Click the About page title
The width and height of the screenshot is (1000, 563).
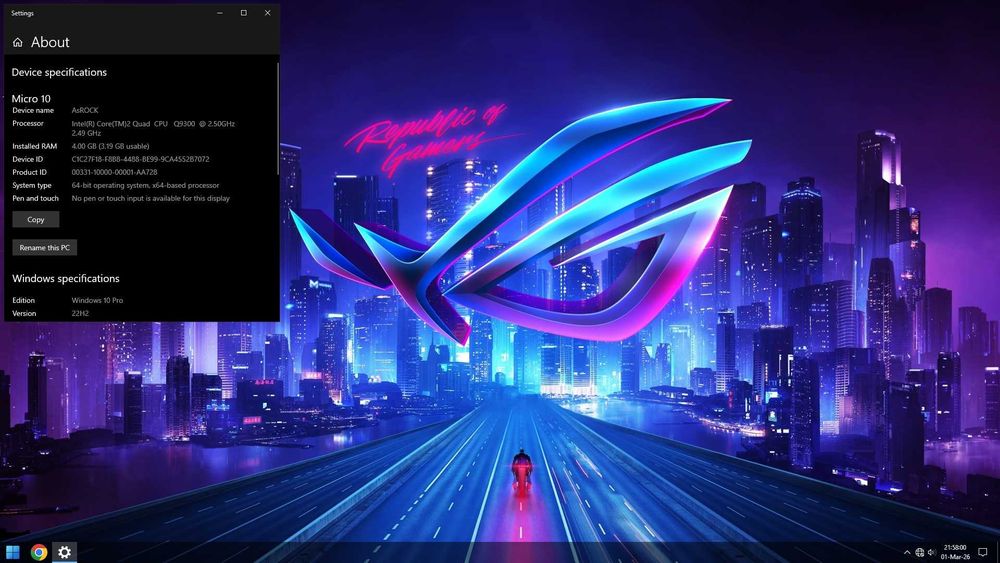tap(50, 42)
